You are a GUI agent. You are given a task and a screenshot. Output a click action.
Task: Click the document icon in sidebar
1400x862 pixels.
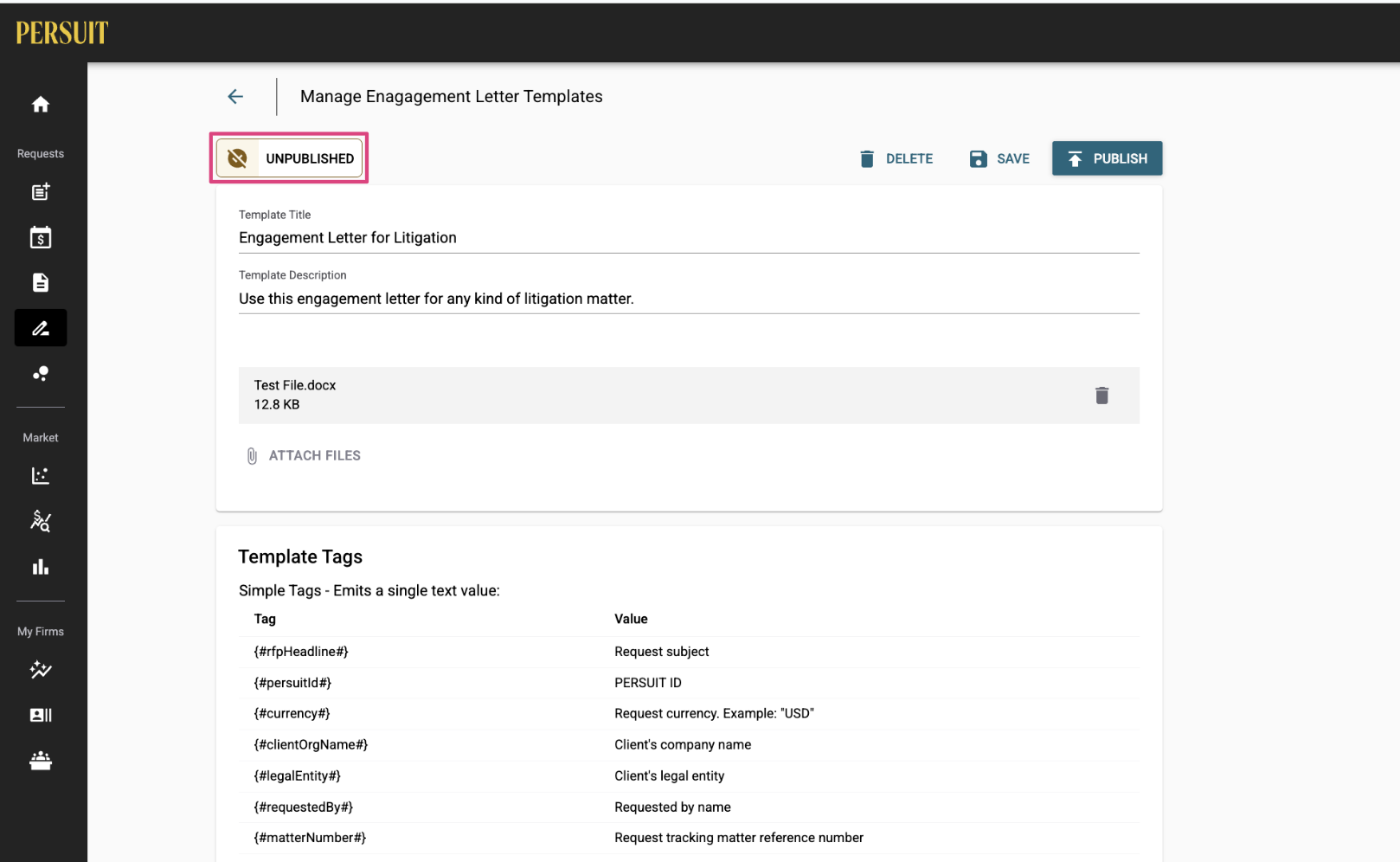(x=41, y=283)
